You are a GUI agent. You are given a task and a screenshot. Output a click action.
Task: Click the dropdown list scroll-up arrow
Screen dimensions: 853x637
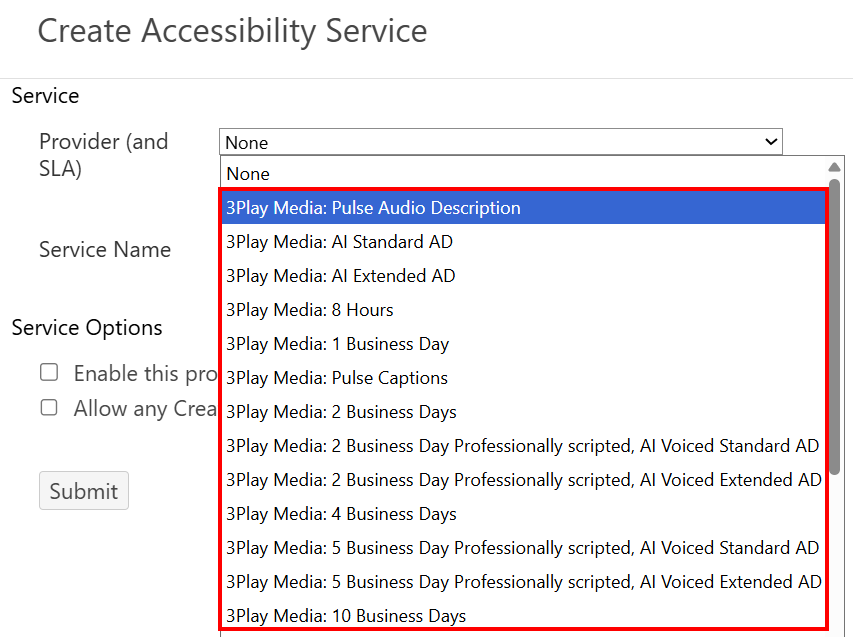(x=834, y=166)
